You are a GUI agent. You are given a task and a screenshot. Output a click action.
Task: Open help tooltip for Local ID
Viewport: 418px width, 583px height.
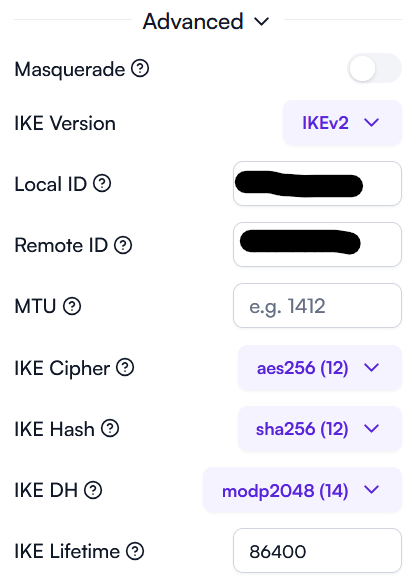tap(102, 183)
